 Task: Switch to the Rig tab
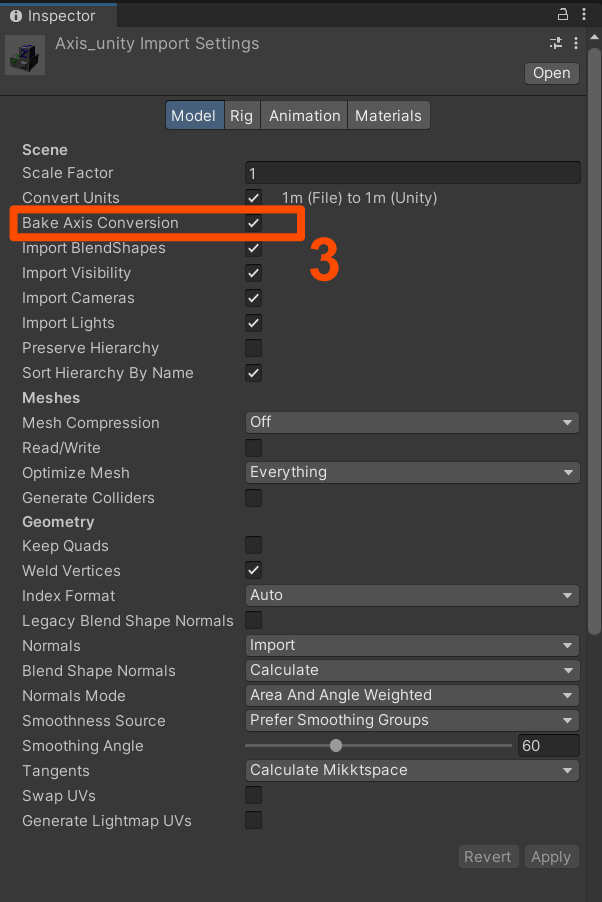point(241,116)
